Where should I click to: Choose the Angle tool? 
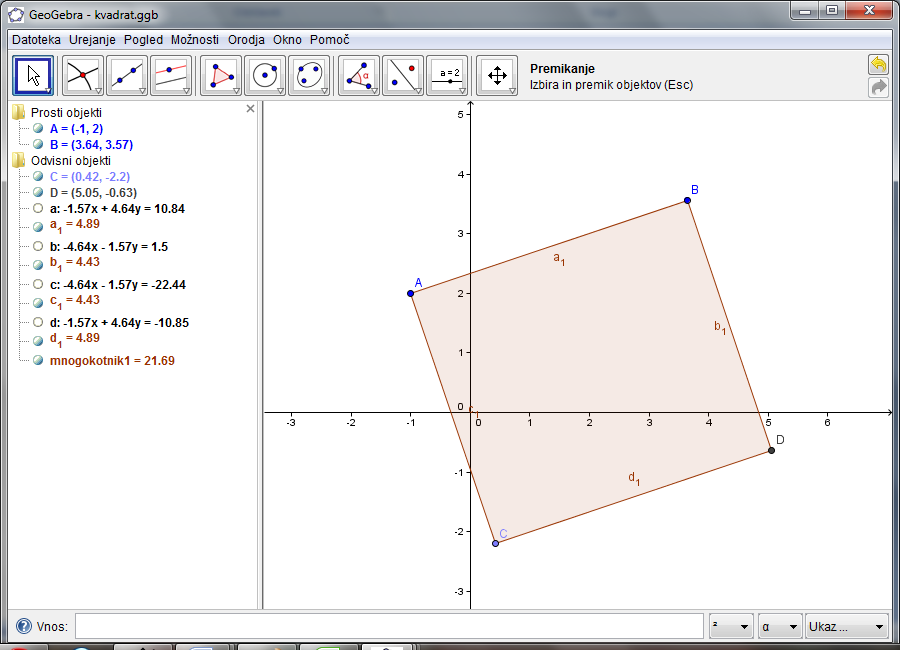point(358,75)
